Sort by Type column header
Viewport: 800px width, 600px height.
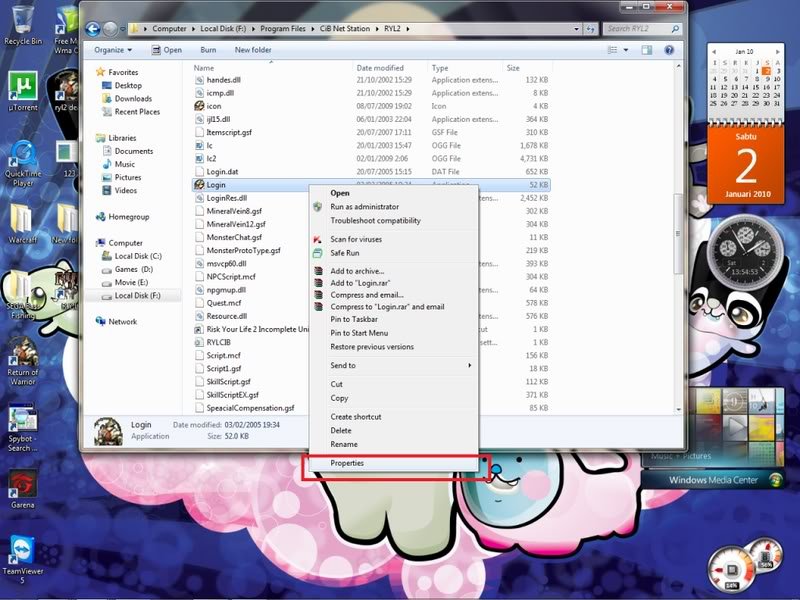tap(465, 68)
